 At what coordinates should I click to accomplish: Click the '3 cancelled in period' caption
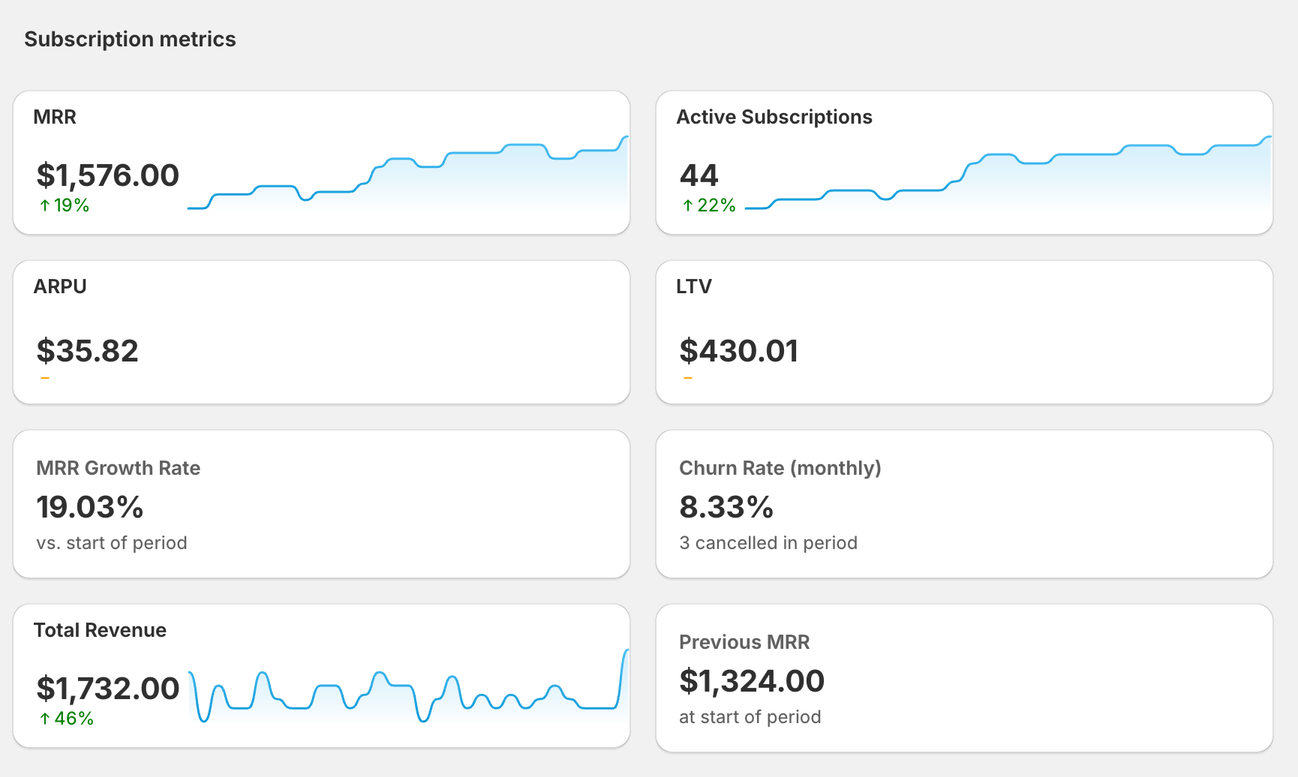click(768, 543)
